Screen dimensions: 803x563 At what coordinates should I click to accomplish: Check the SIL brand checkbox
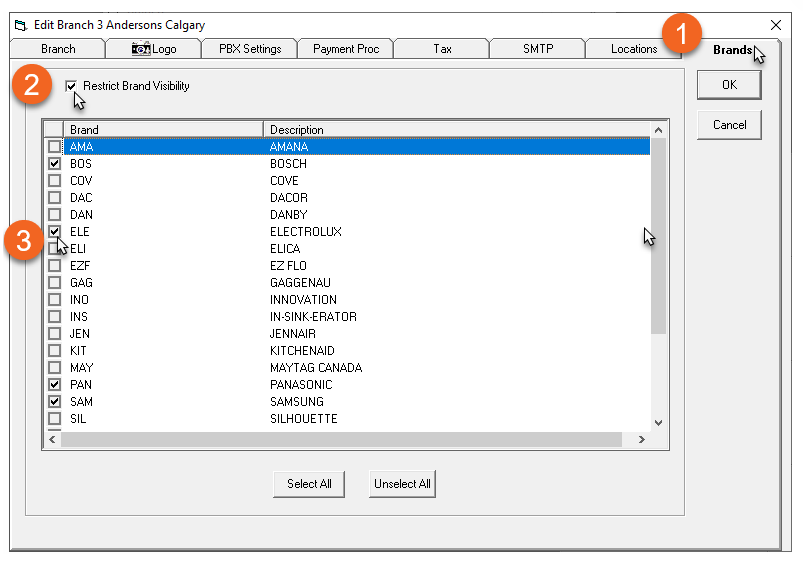pos(54,418)
